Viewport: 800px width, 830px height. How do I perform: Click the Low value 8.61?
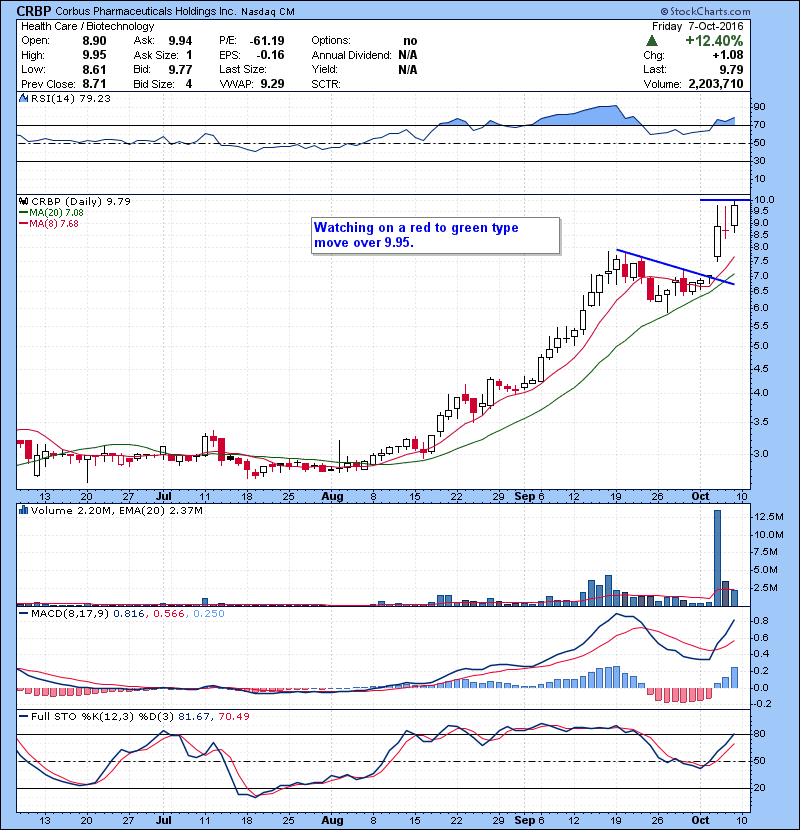[94, 69]
